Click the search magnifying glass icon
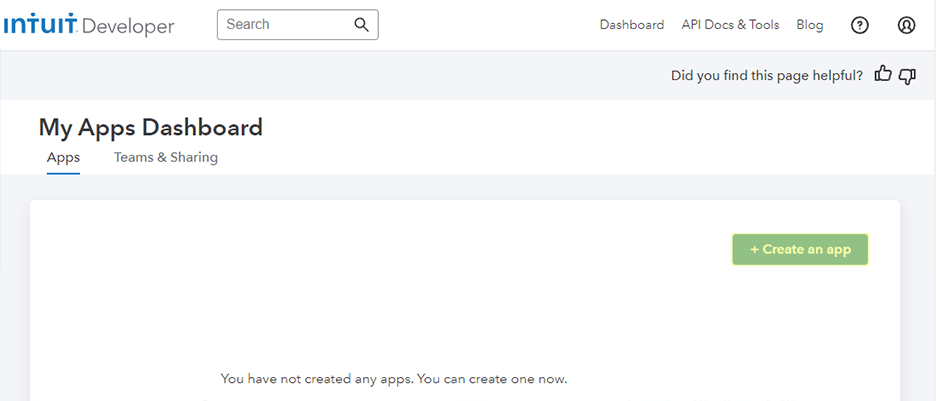 tap(362, 25)
